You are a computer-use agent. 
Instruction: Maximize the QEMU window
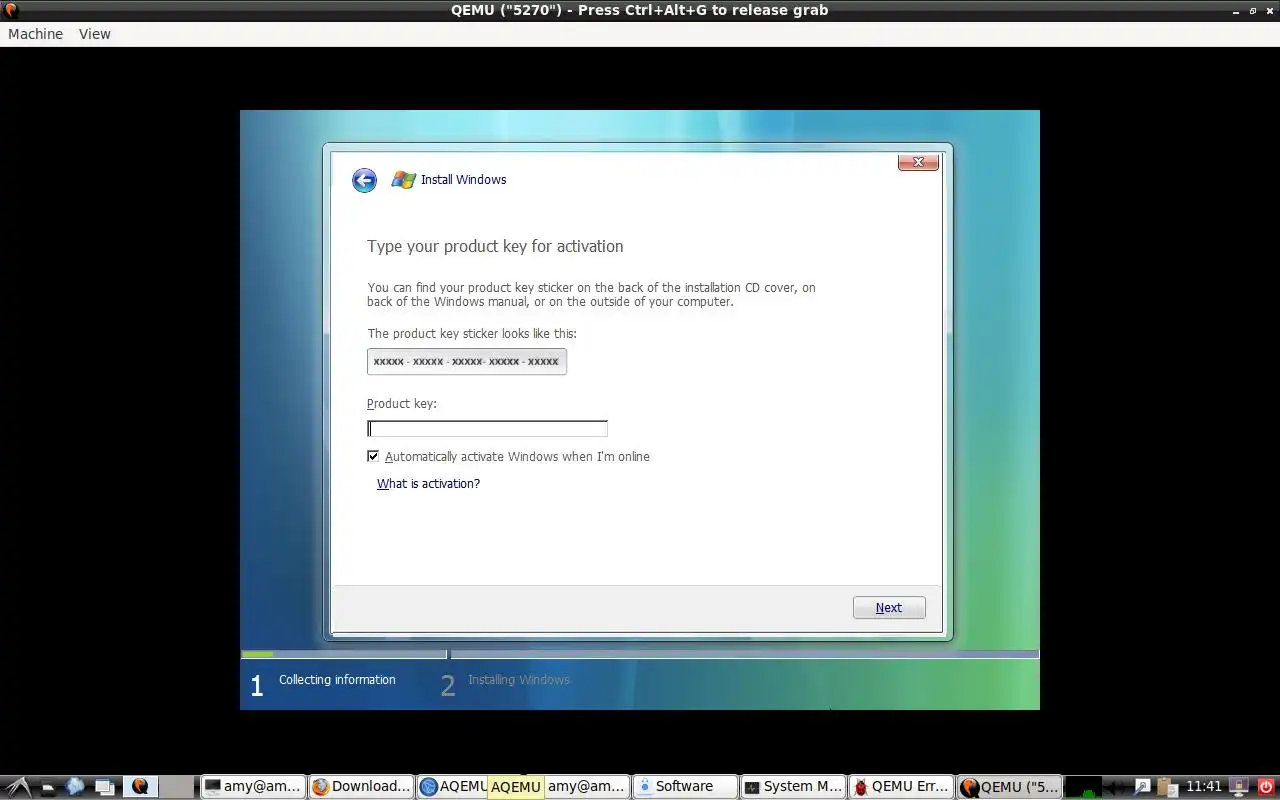tap(1252, 10)
